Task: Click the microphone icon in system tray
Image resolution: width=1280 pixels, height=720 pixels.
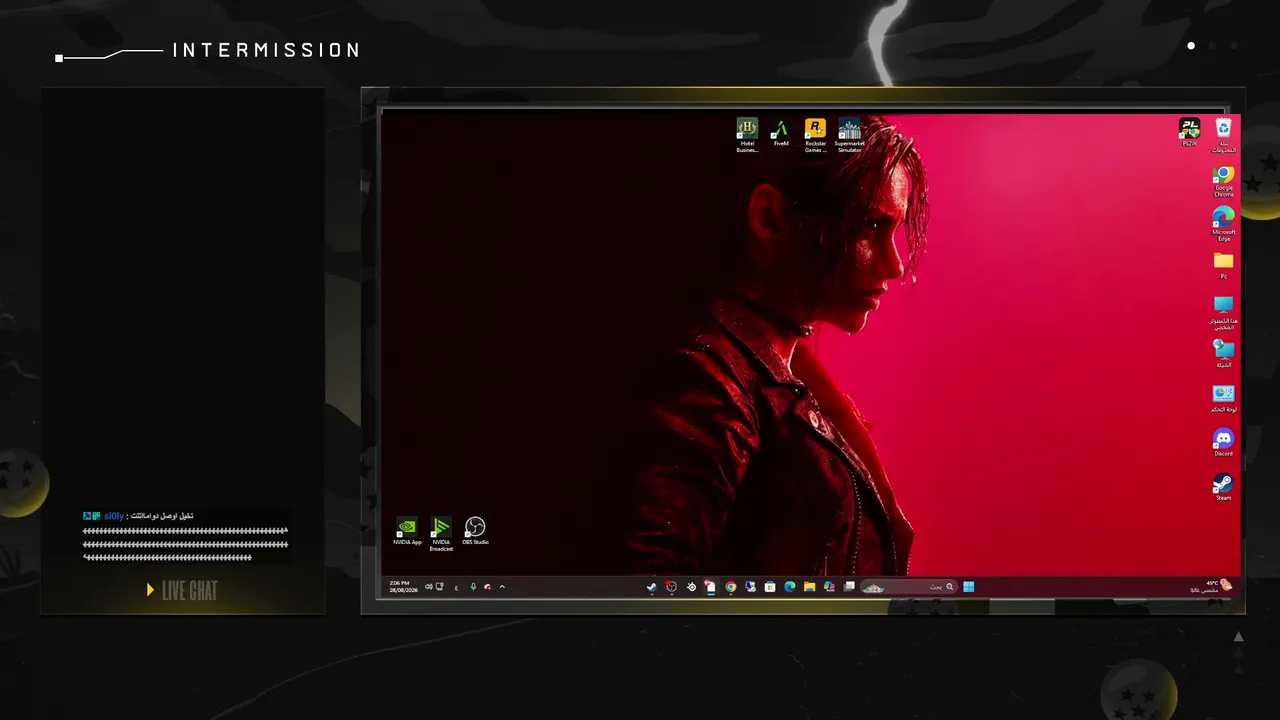Action: (x=473, y=587)
